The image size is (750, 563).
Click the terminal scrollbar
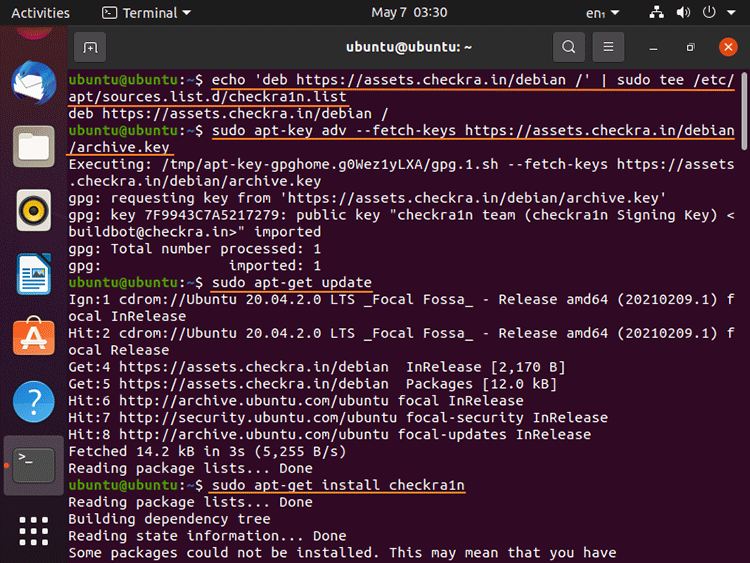(x=744, y=111)
